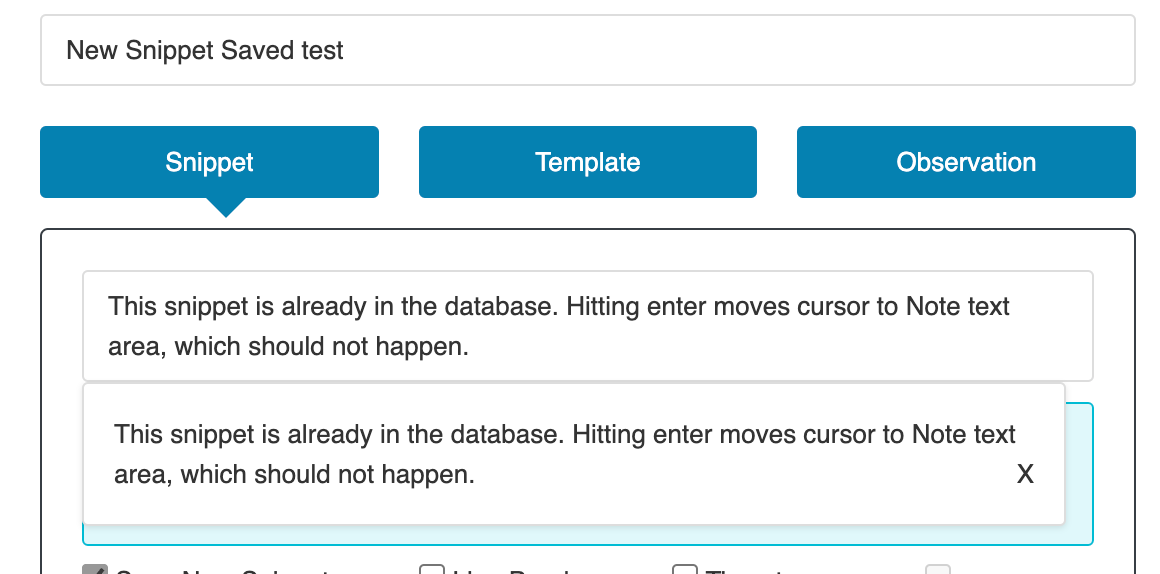Screen dimensions: 1160x574
Task: Toggle the checked Save New Snippet checkbox
Action: [x=95, y=570]
